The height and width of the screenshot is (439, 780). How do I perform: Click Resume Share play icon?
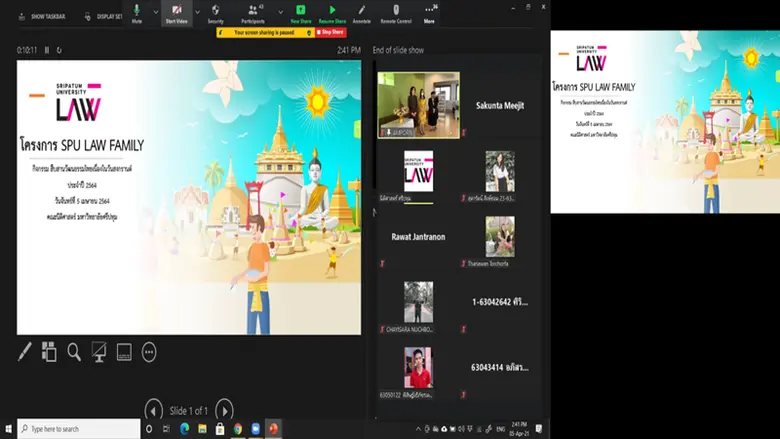332,12
